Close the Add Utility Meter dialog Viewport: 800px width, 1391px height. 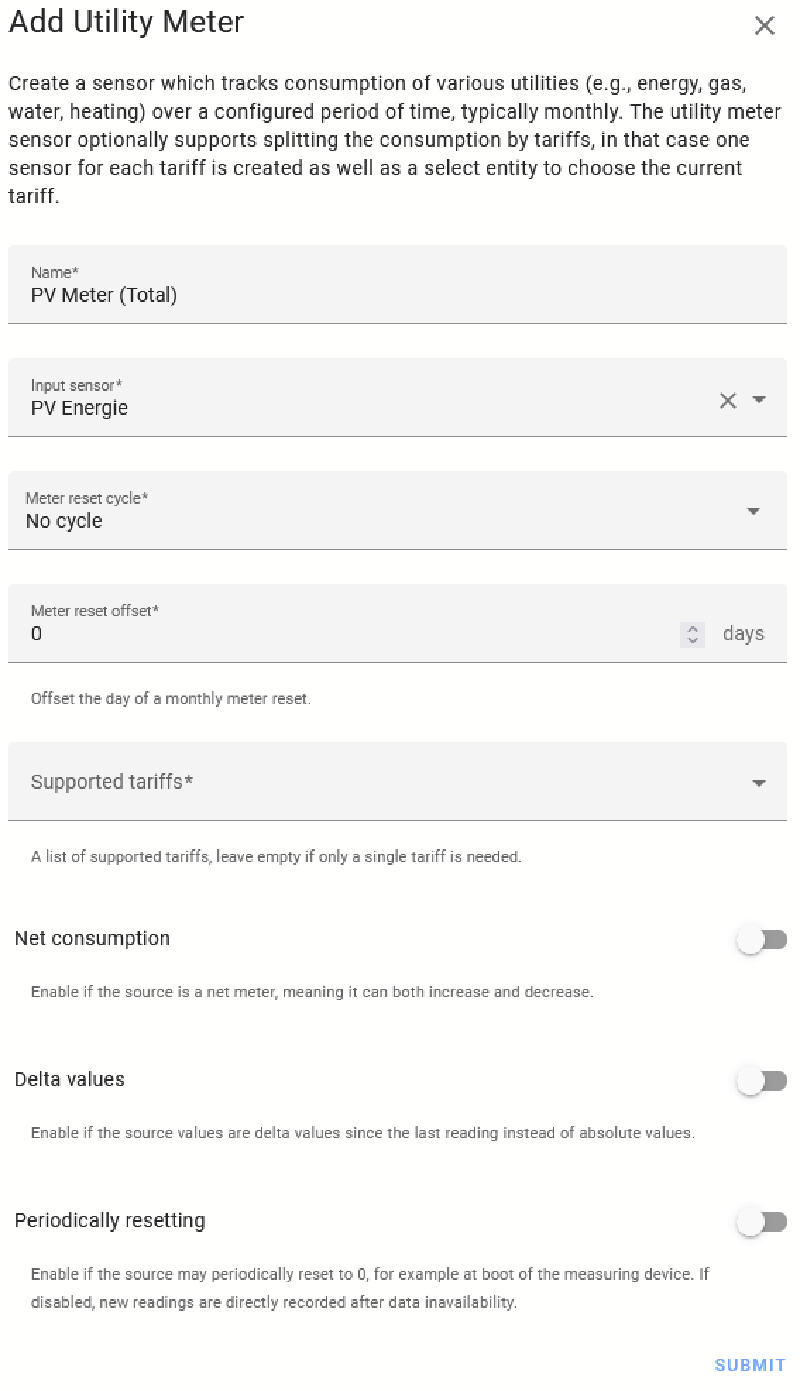tap(764, 26)
